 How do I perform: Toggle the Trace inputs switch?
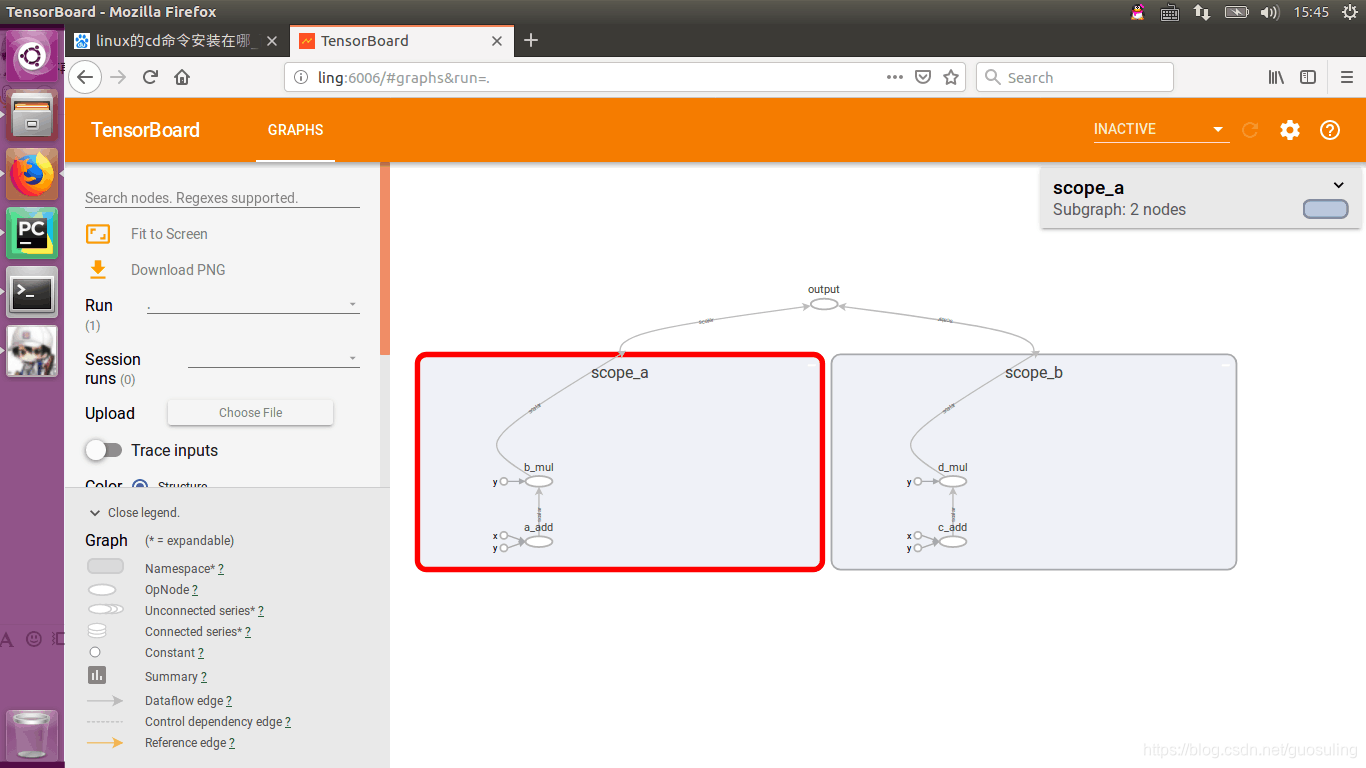[103, 450]
